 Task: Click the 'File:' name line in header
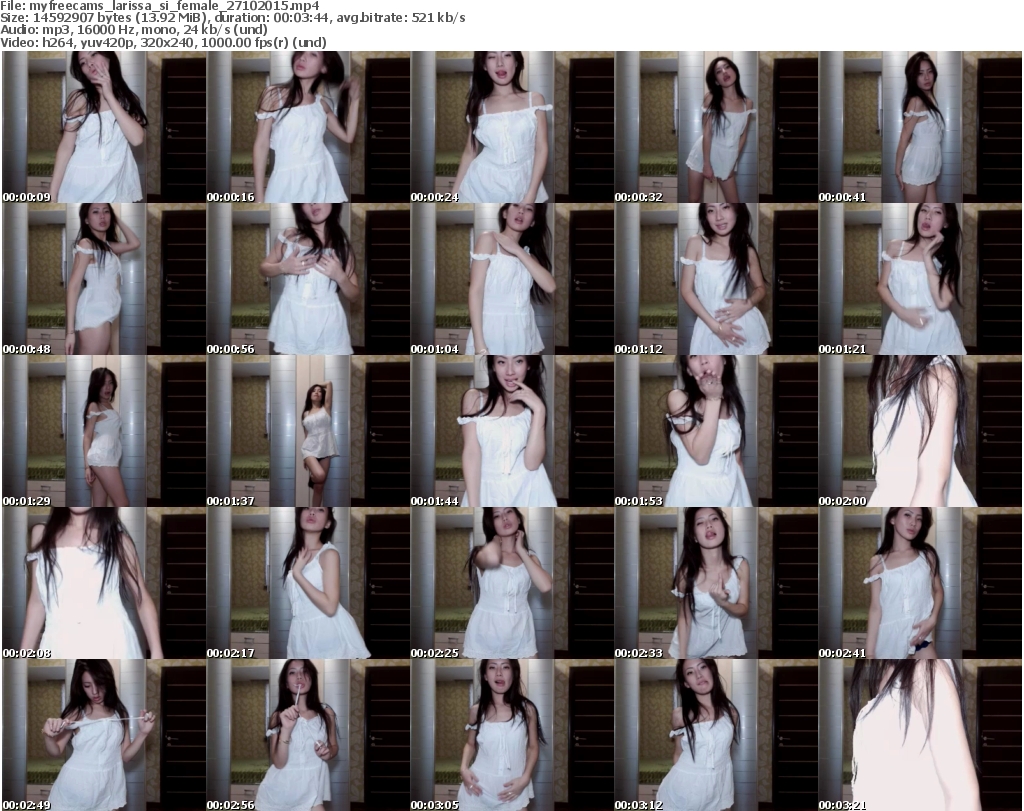(160, 6)
